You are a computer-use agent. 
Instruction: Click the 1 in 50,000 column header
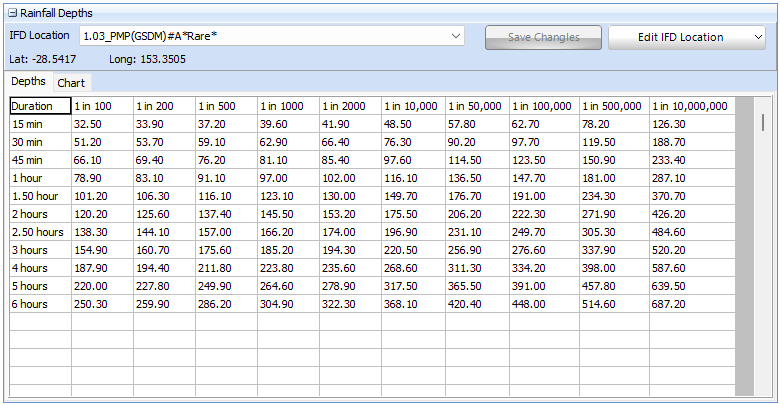(x=476, y=105)
